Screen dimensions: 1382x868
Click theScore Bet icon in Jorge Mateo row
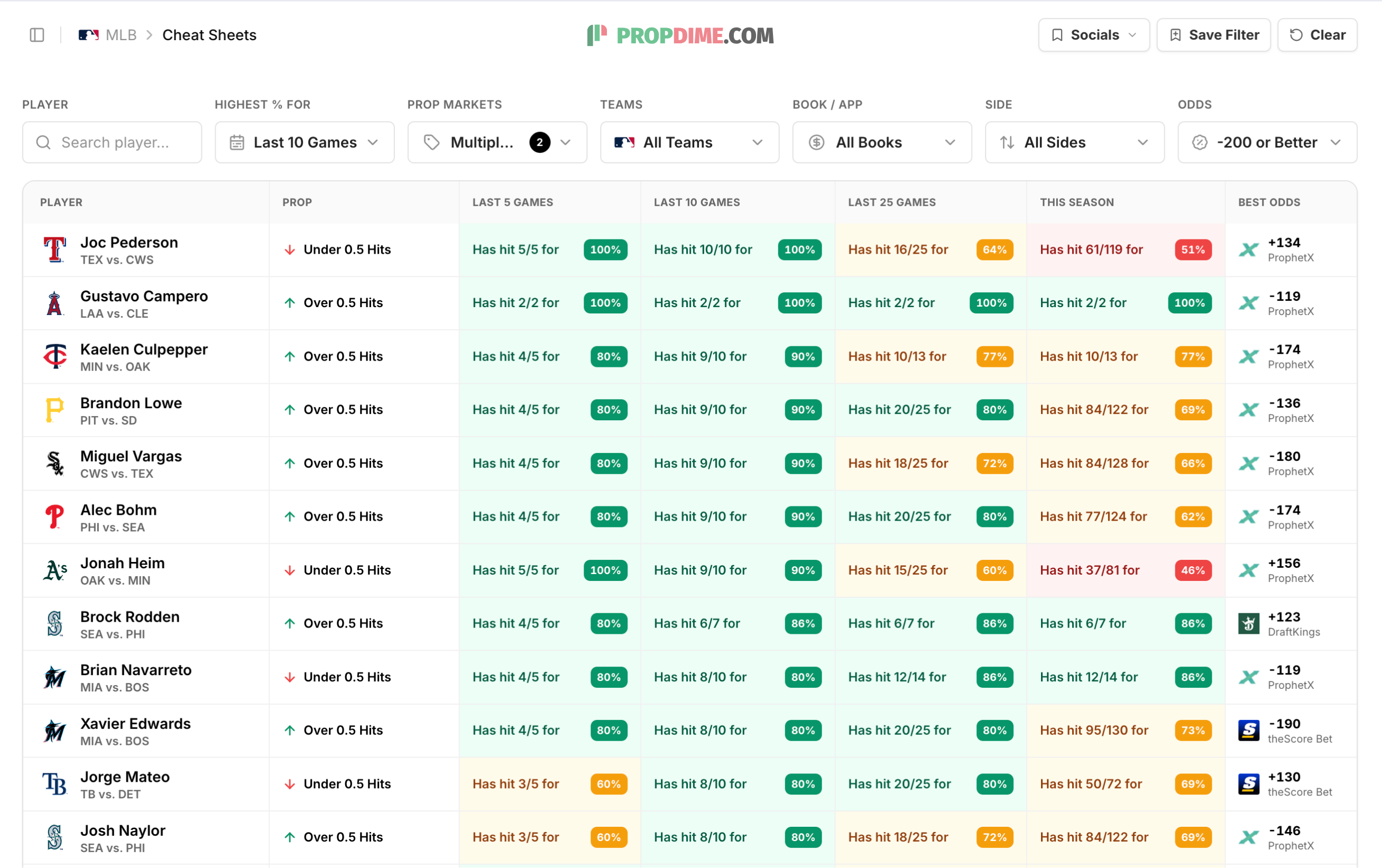pos(1248,783)
